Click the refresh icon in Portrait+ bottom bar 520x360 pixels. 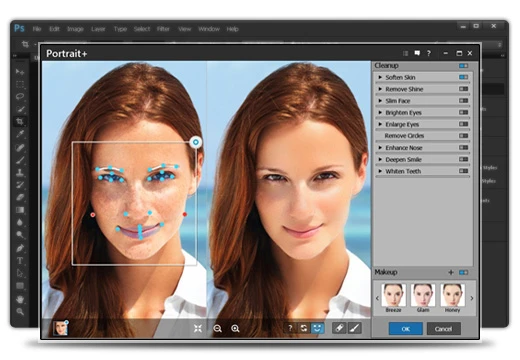[304, 328]
